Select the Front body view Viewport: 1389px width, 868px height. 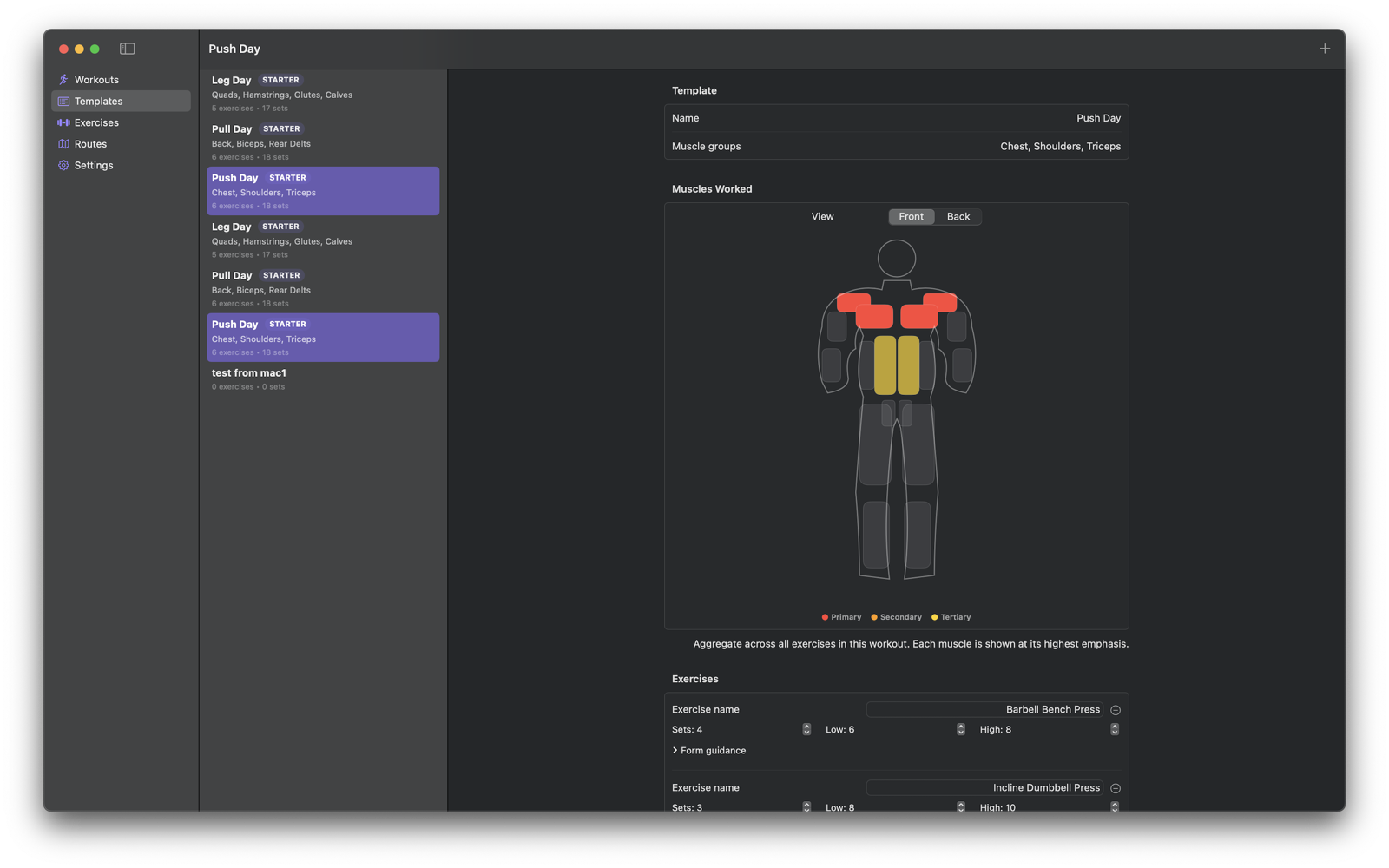coord(912,217)
